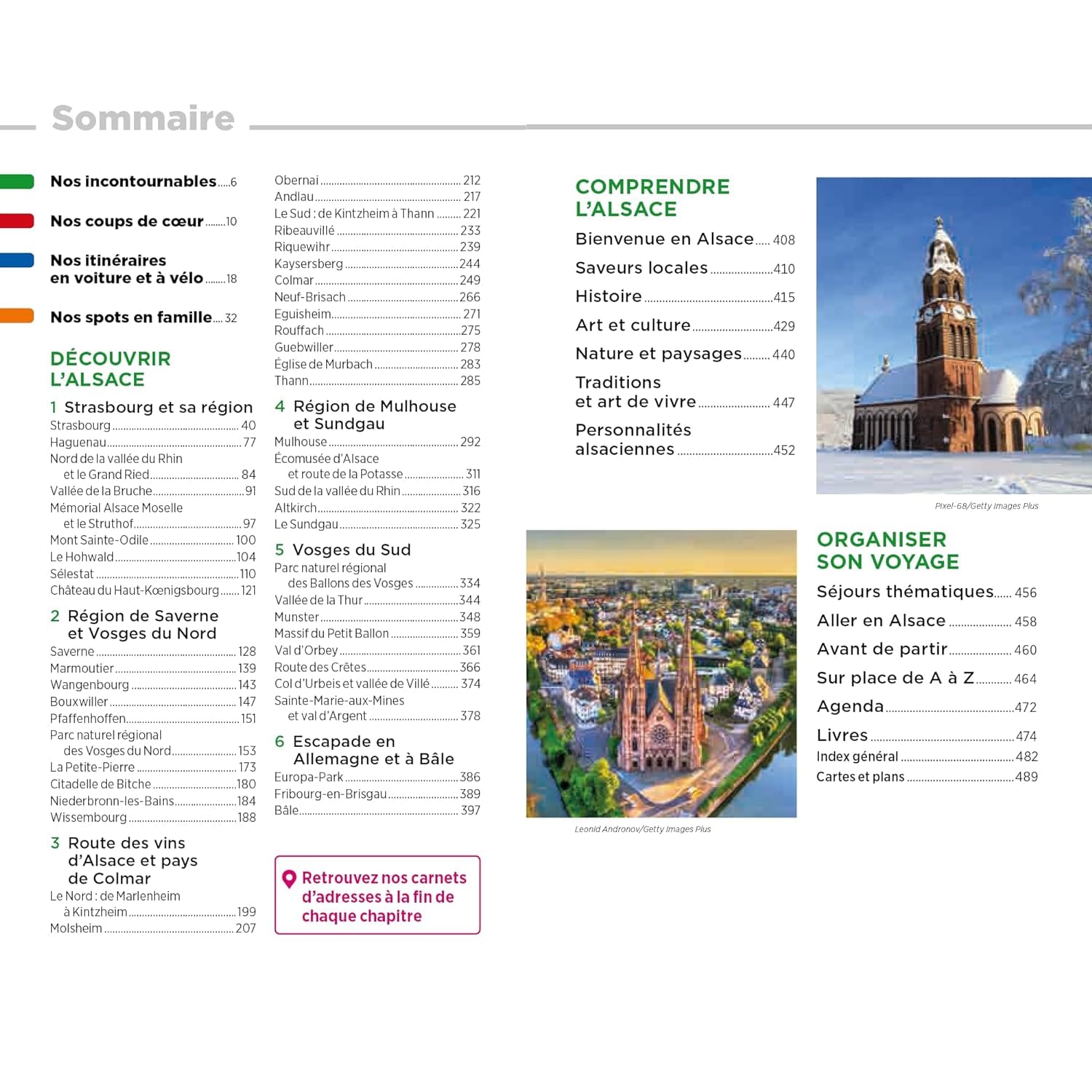Select the Sommaire page title
This screenshot has height=1092, width=1092.
point(143,119)
